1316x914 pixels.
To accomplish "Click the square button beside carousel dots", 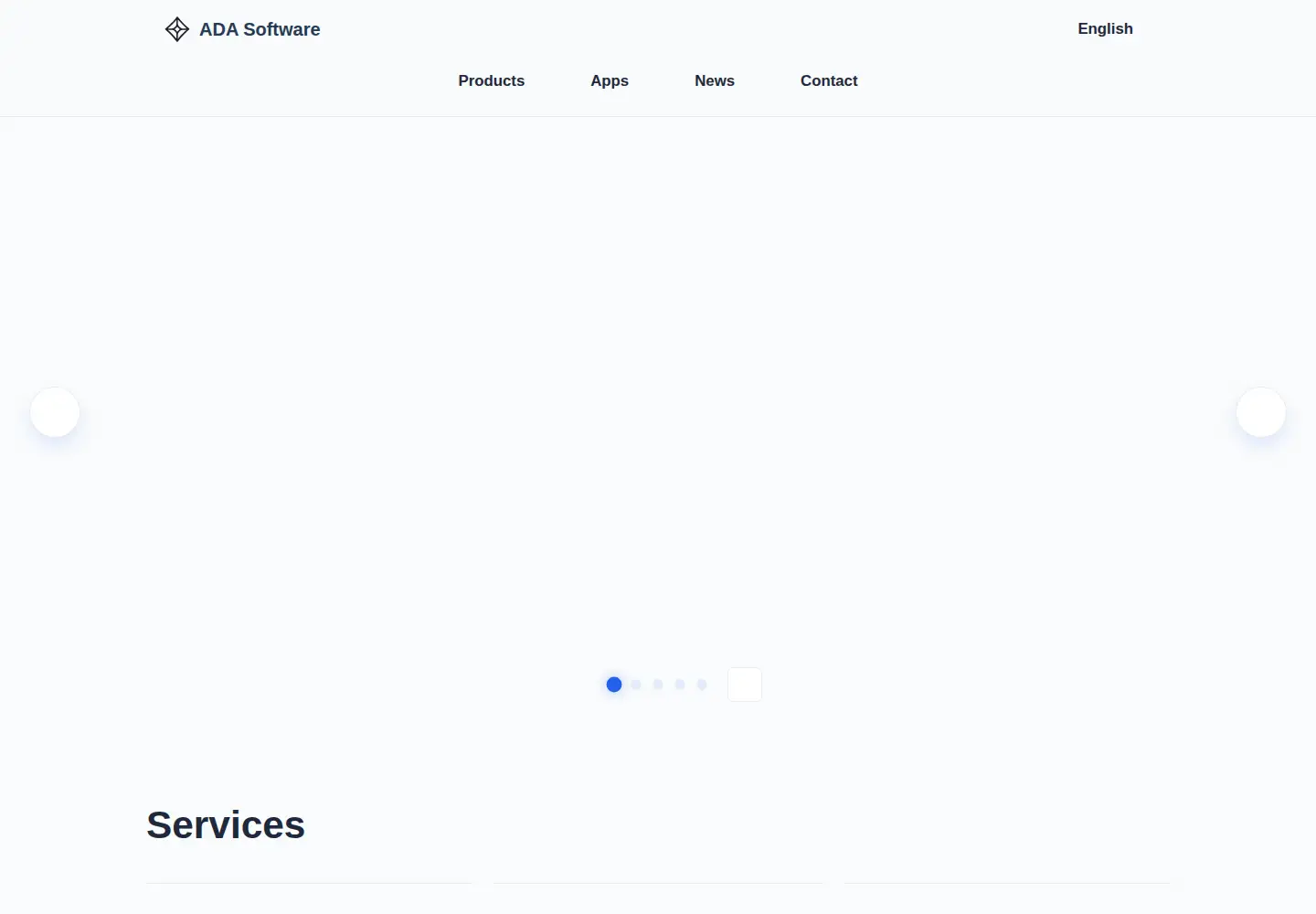I will 745,685.
